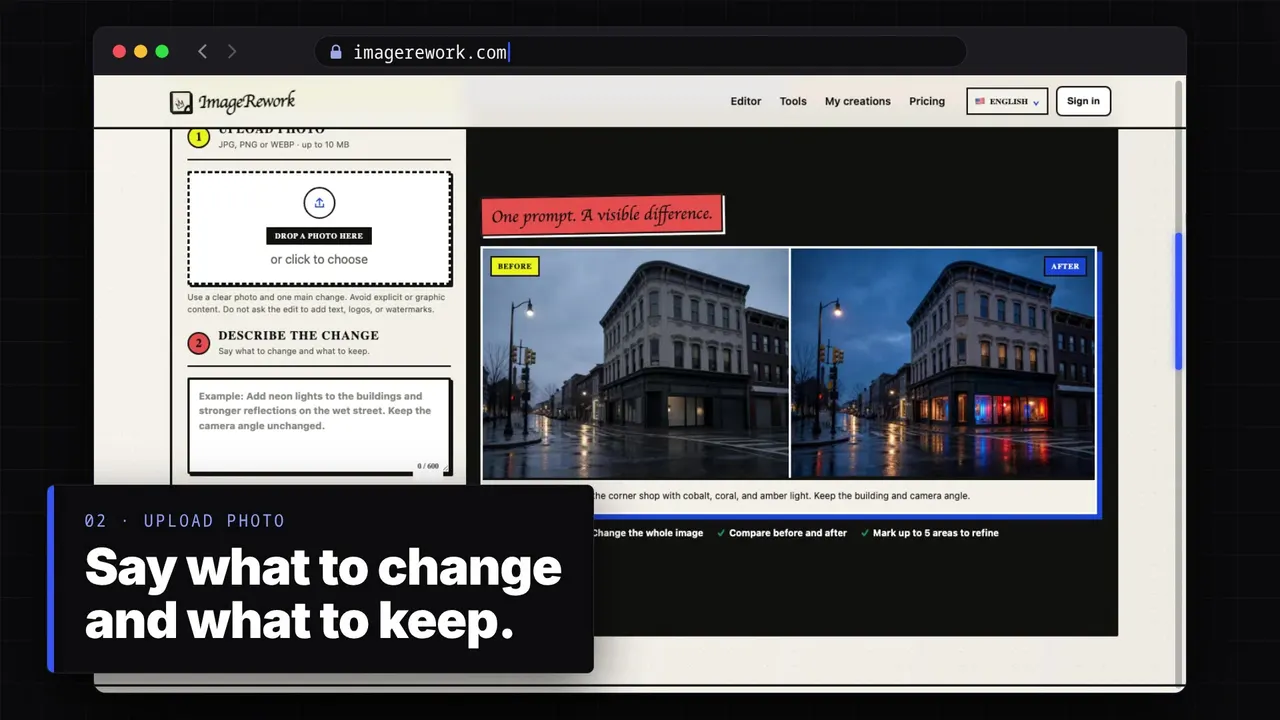The width and height of the screenshot is (1280, 720).
Task: Click the page's vertical scrollbar thumb
Action: point(1179,301)
